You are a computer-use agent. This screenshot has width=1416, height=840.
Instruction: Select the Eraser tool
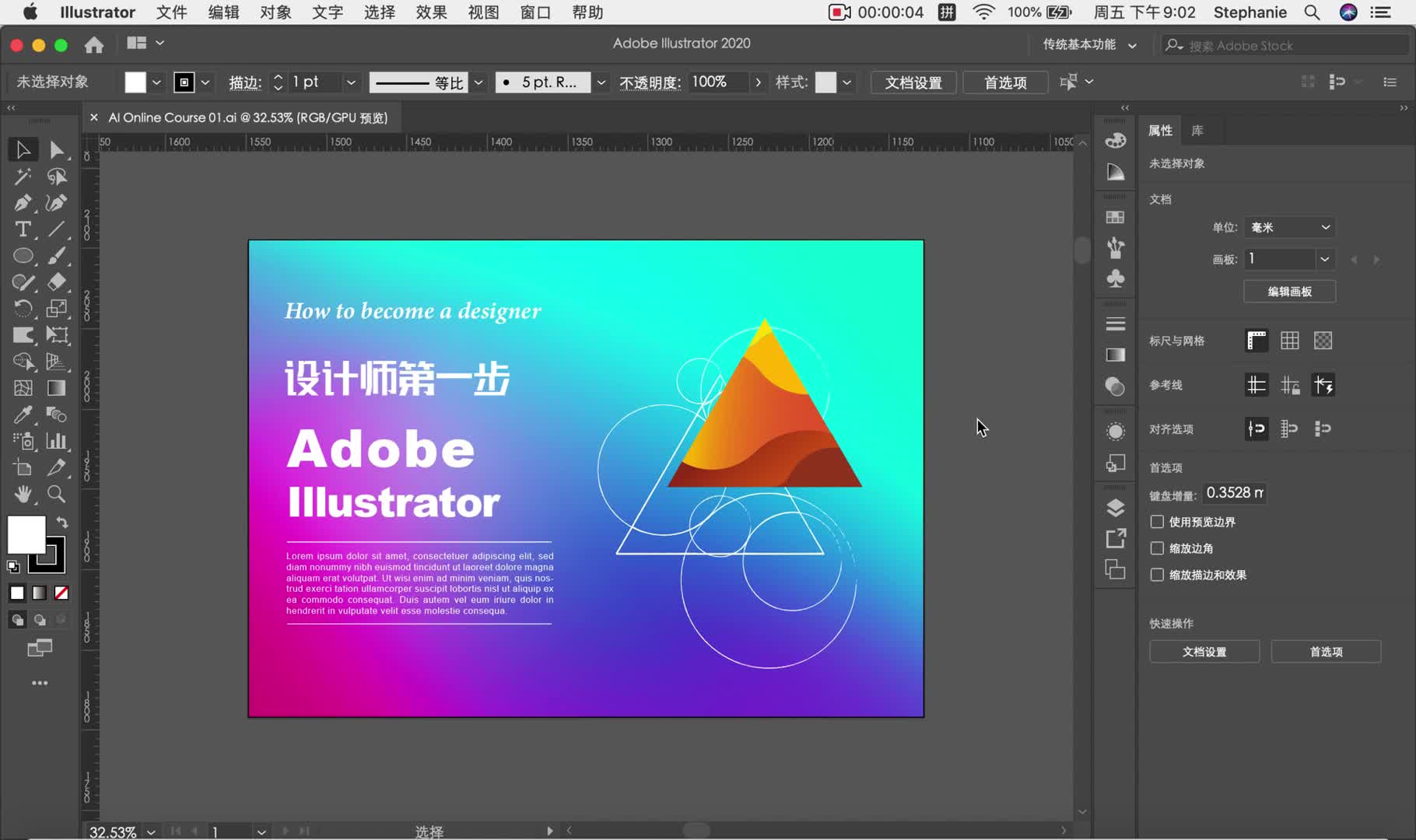pyautogui.click(x=57, y=282)
